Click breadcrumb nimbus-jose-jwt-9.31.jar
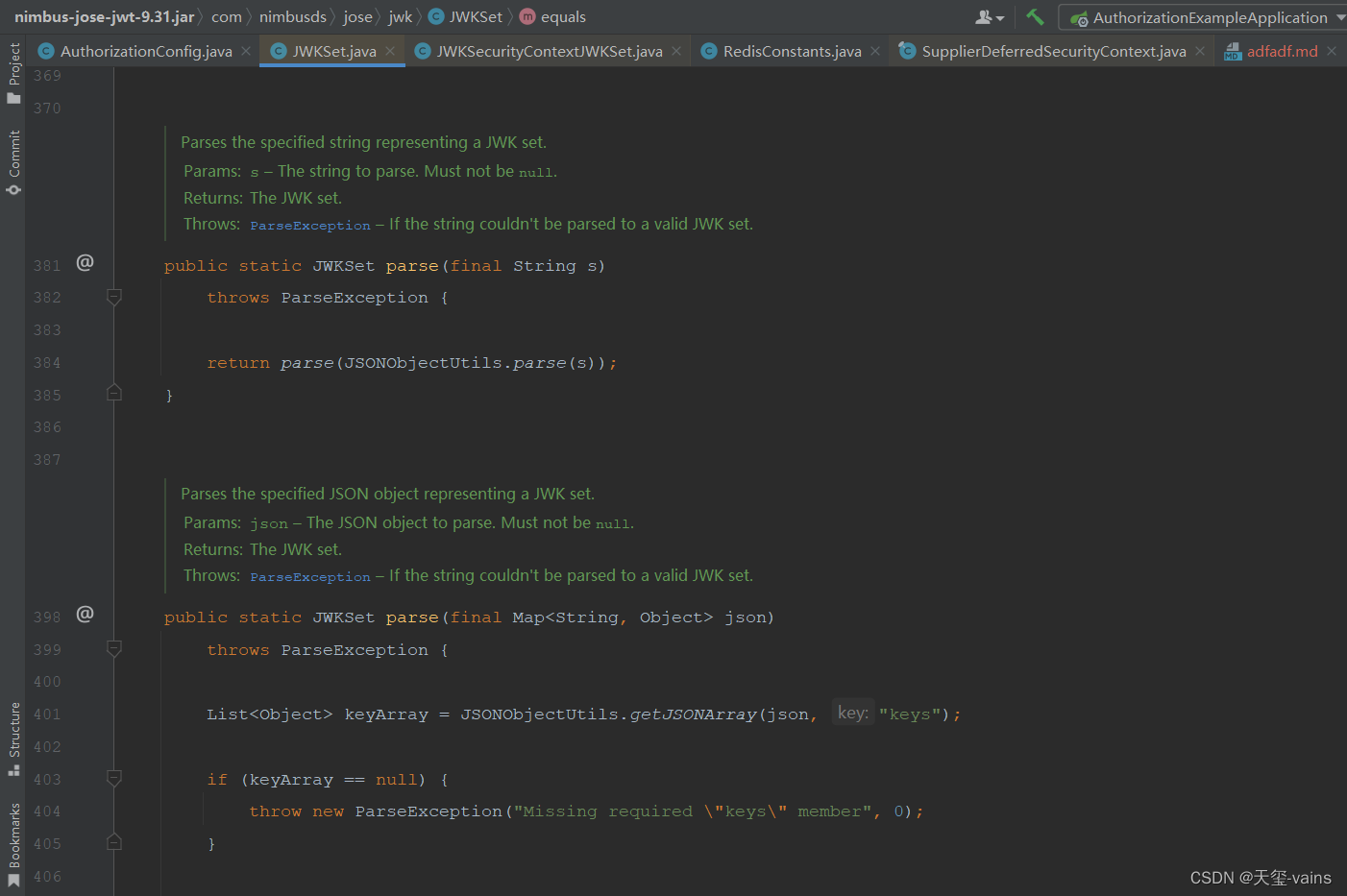The image size is (1347, 896). click(x=104, y=17)
